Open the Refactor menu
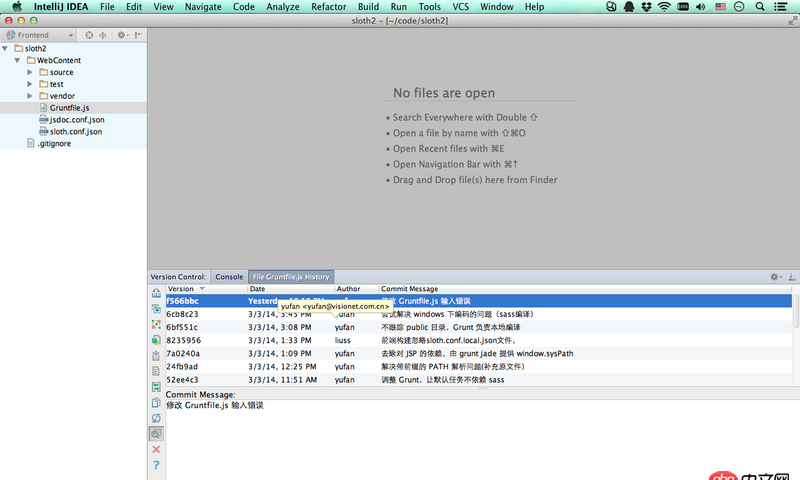Image resolution: width=800 pixels, height=480 pixels. pos(329,7)
